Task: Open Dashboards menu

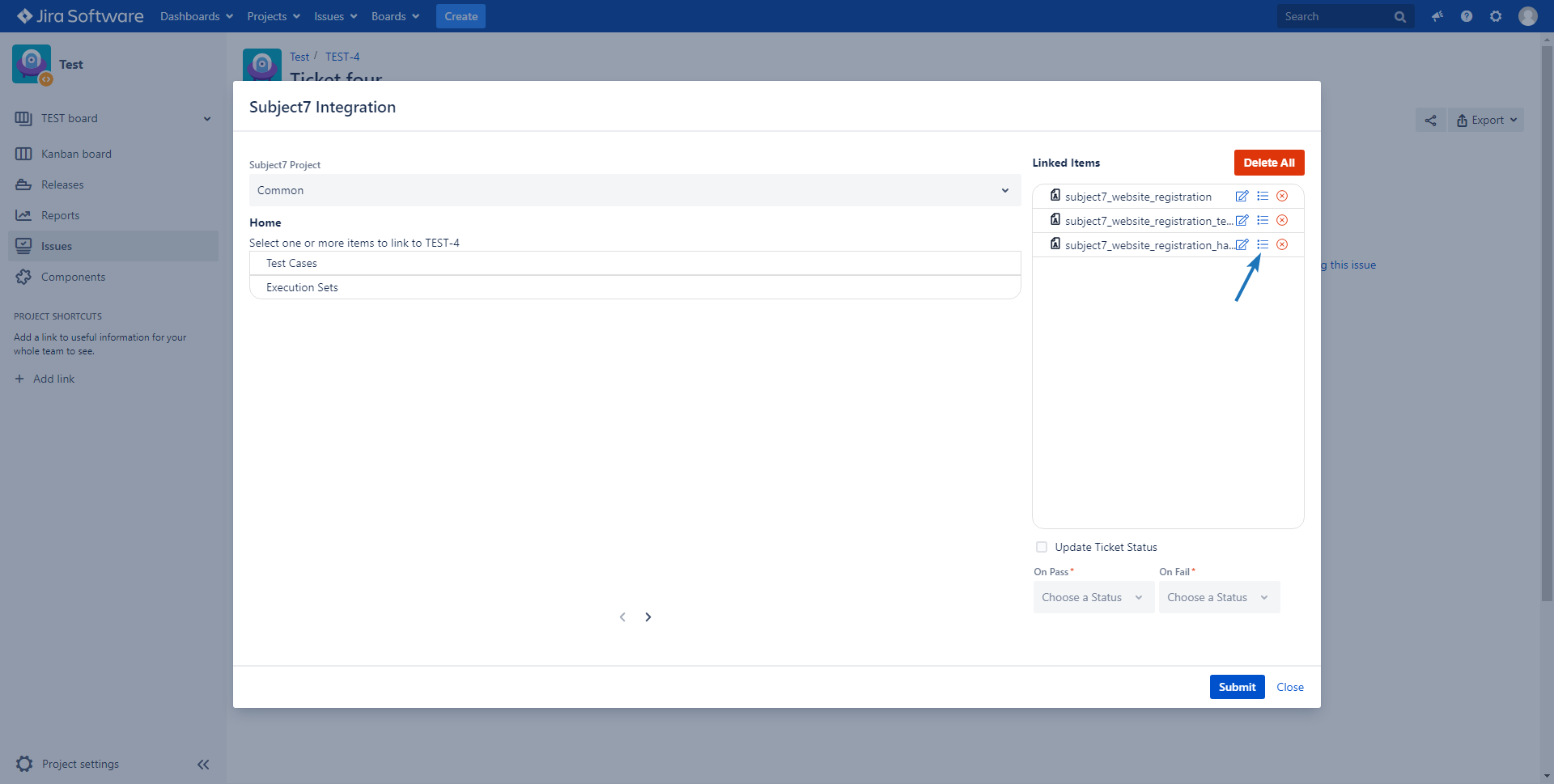Action: tap(196, 16)
